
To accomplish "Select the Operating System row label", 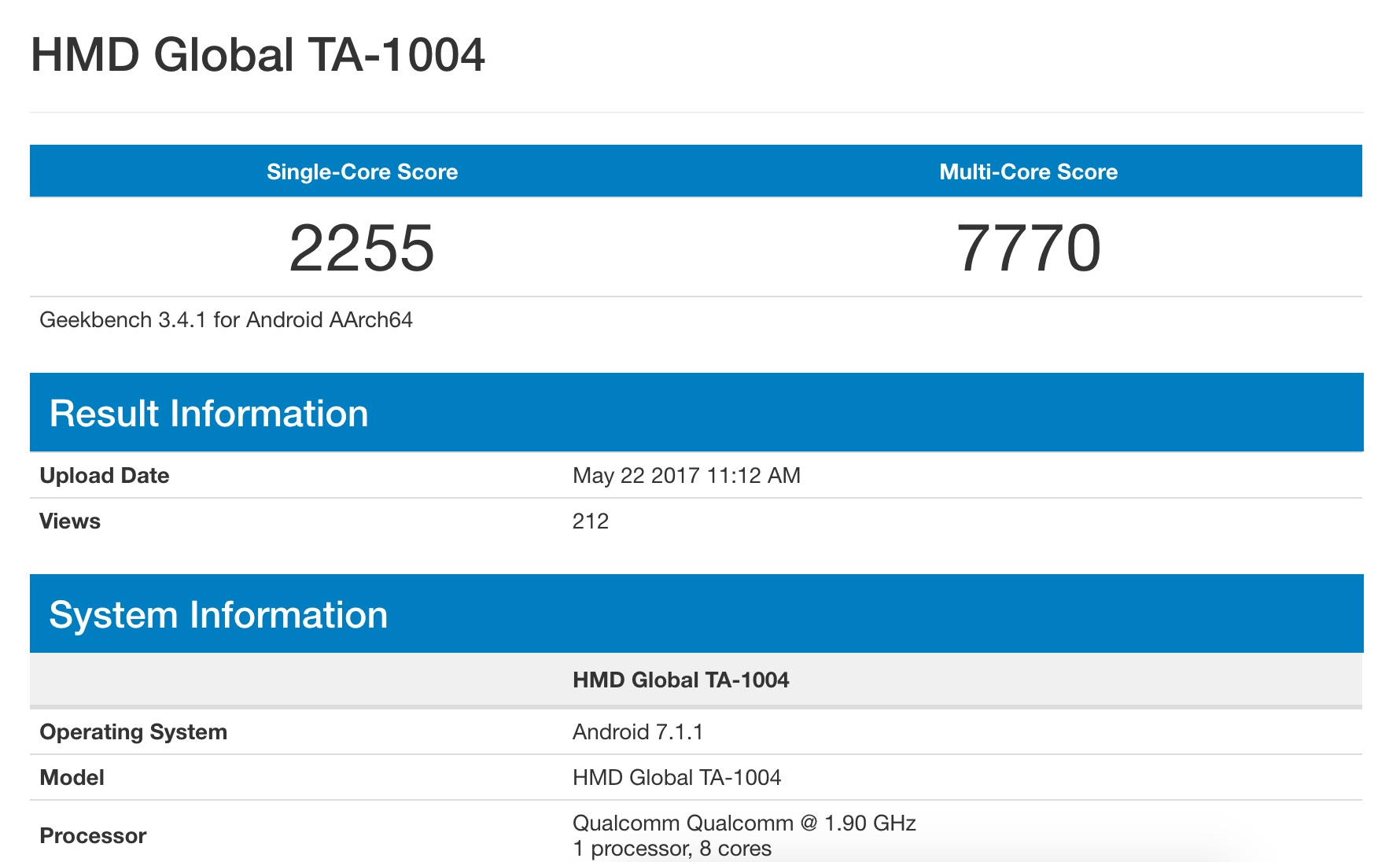I will 133,732.
